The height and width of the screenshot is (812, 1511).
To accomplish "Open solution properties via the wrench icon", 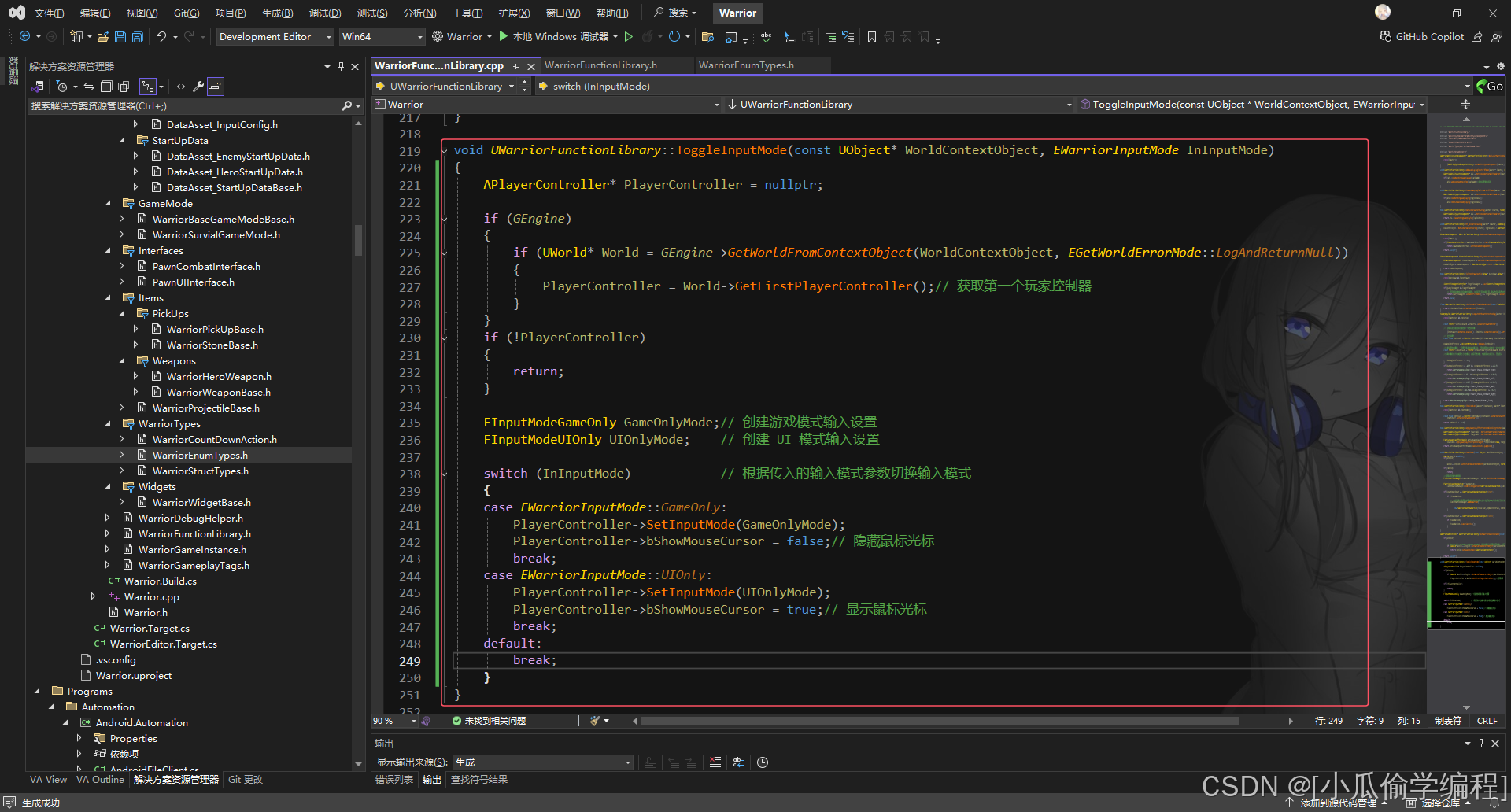I will click(198, 87).
